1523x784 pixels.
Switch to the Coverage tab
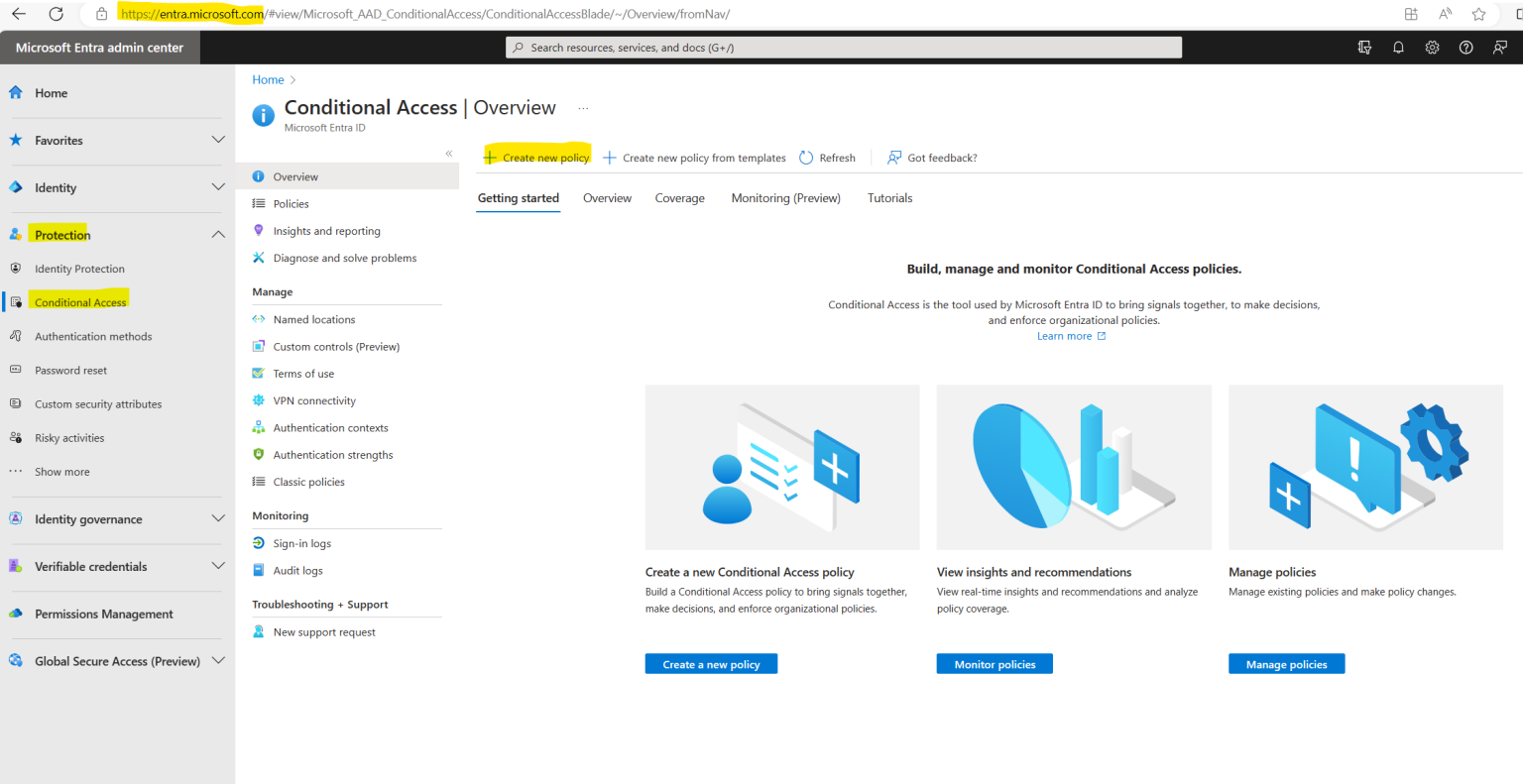pyautogui.click(x=679, y=198)
